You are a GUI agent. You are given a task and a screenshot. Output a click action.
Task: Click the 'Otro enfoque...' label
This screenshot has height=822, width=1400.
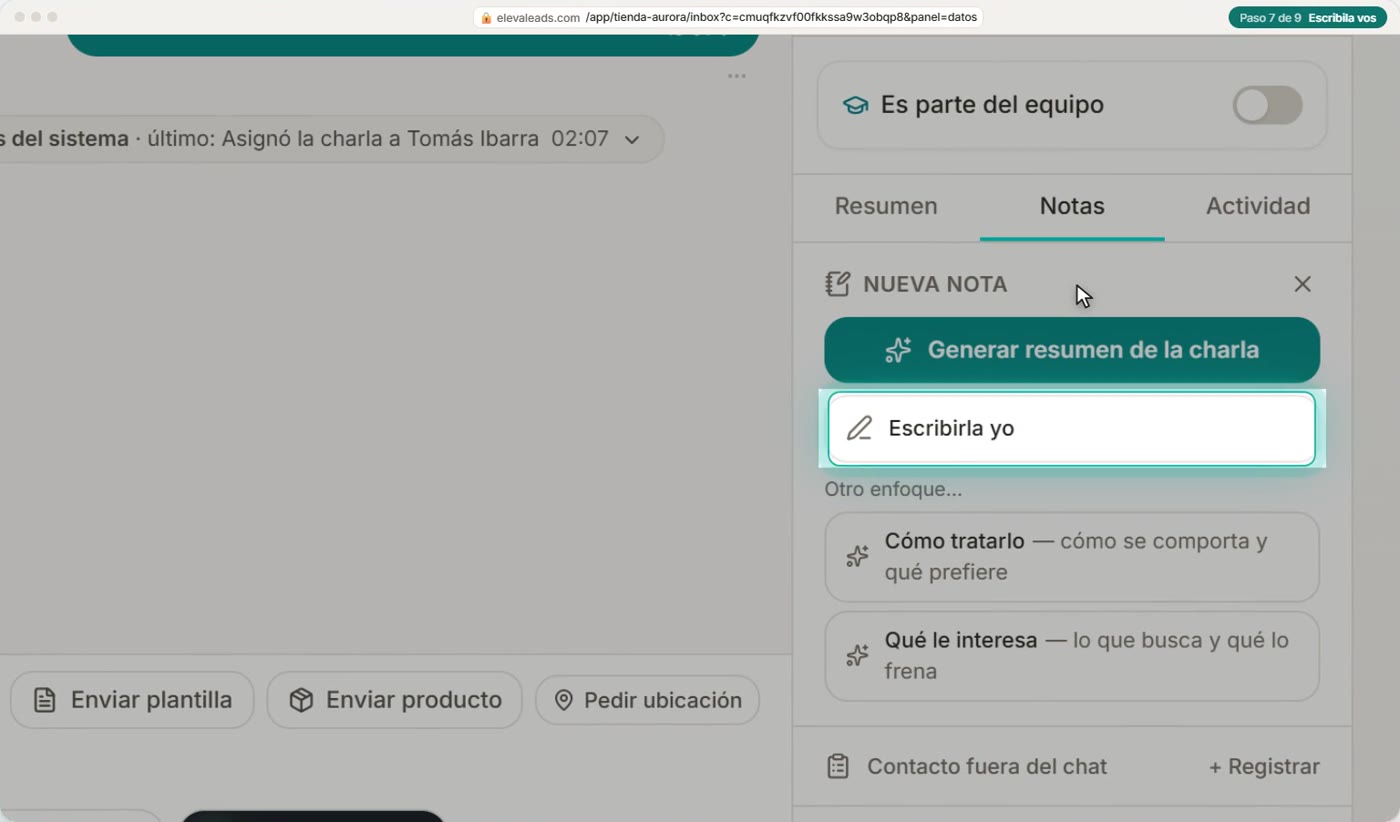click(x=893, y=490)
